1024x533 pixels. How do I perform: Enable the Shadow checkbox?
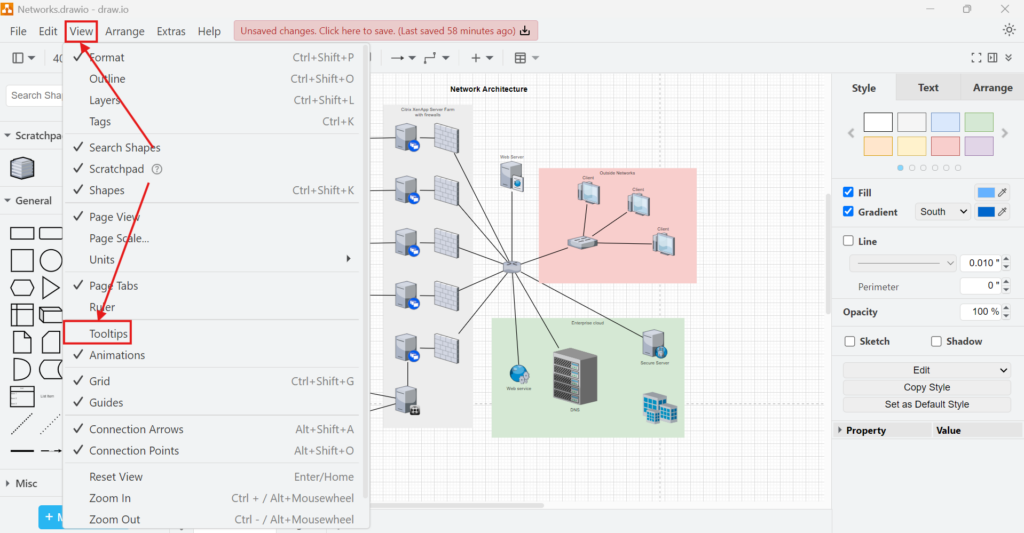[936, 341]
